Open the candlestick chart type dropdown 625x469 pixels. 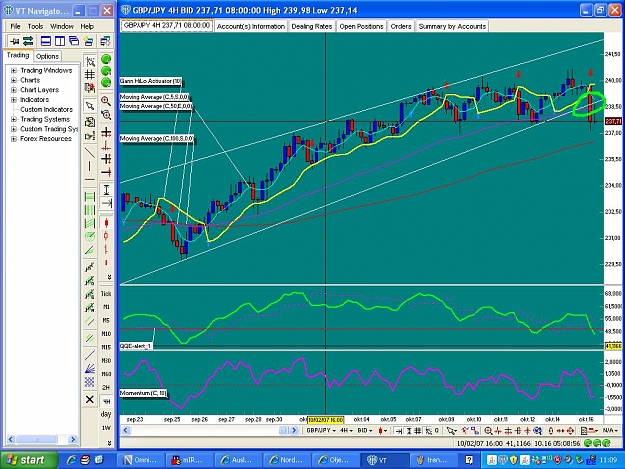[383, 431]
